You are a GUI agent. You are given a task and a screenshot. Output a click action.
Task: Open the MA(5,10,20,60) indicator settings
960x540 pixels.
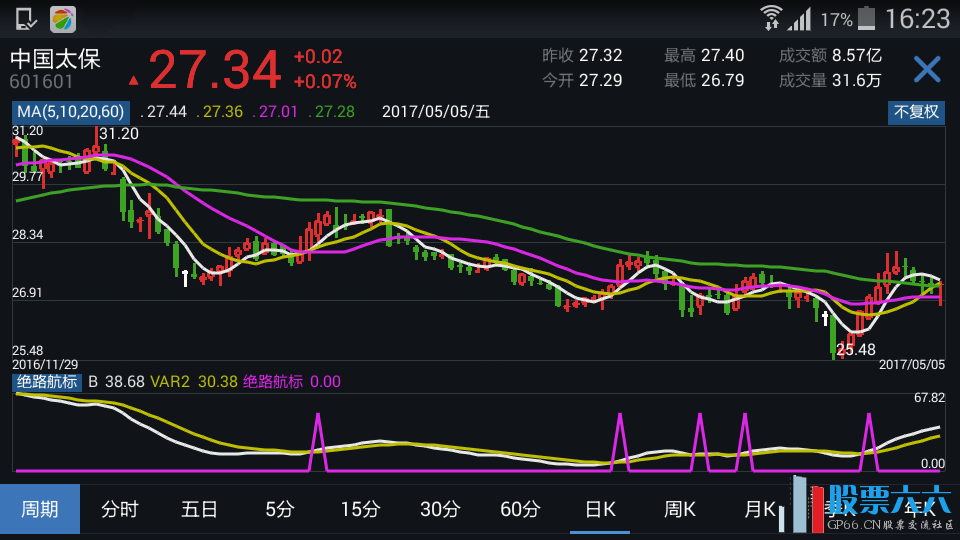[x=70, y=112]
